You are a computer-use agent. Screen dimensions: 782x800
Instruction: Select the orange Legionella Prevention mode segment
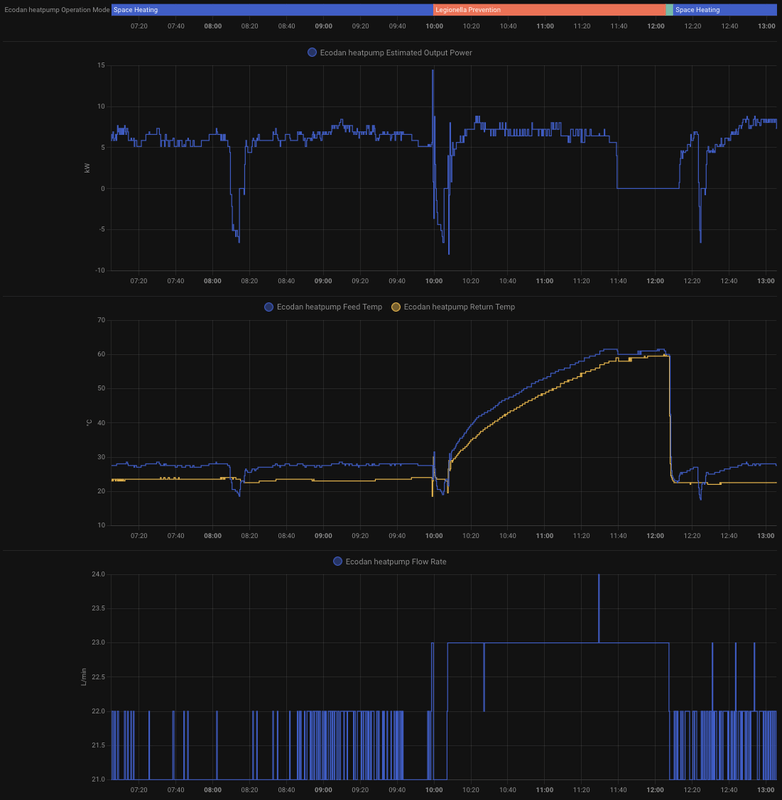pos(549,10)
